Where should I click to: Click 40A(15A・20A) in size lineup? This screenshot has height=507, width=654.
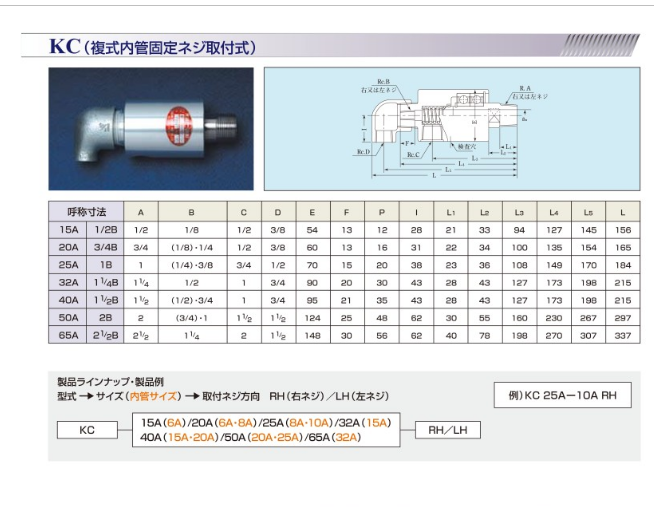[x=179, y=437]
